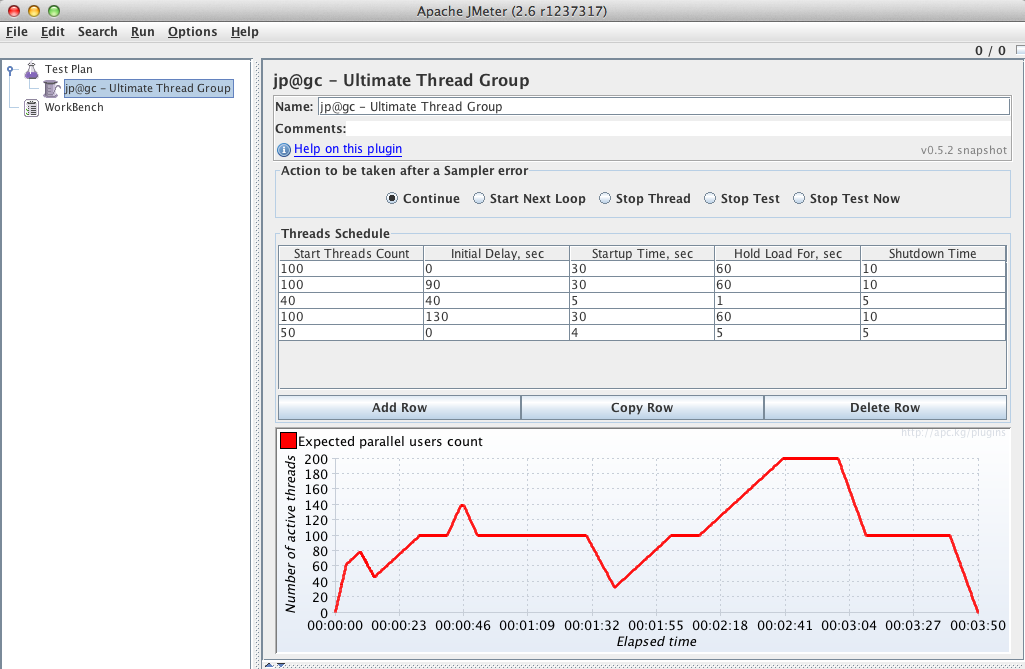Click the info icon beside Help on this plugin
The width and height of the screenshot is (1025, 669).
[283, 149]
